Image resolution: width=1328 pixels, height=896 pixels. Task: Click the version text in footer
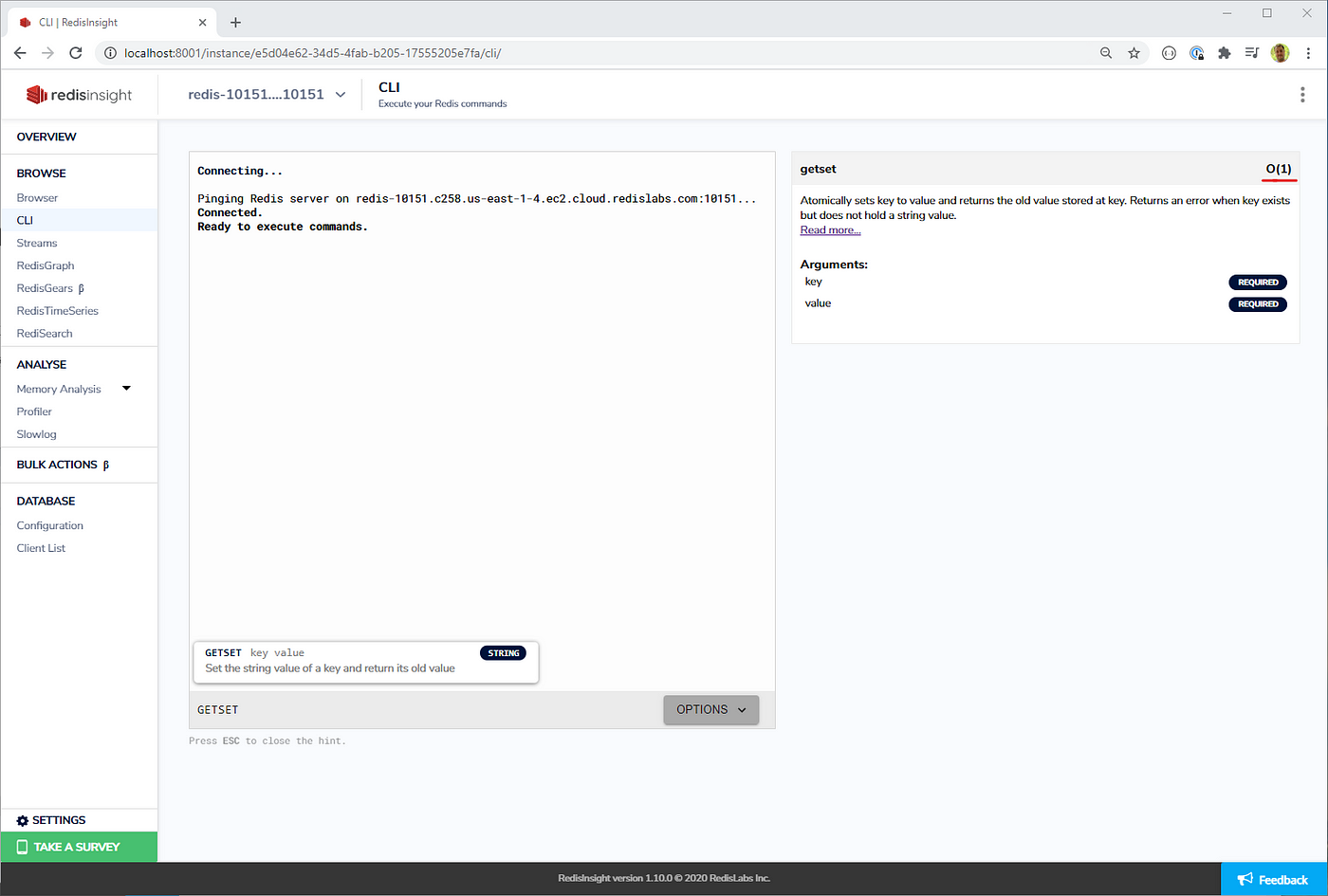(664, 878)
